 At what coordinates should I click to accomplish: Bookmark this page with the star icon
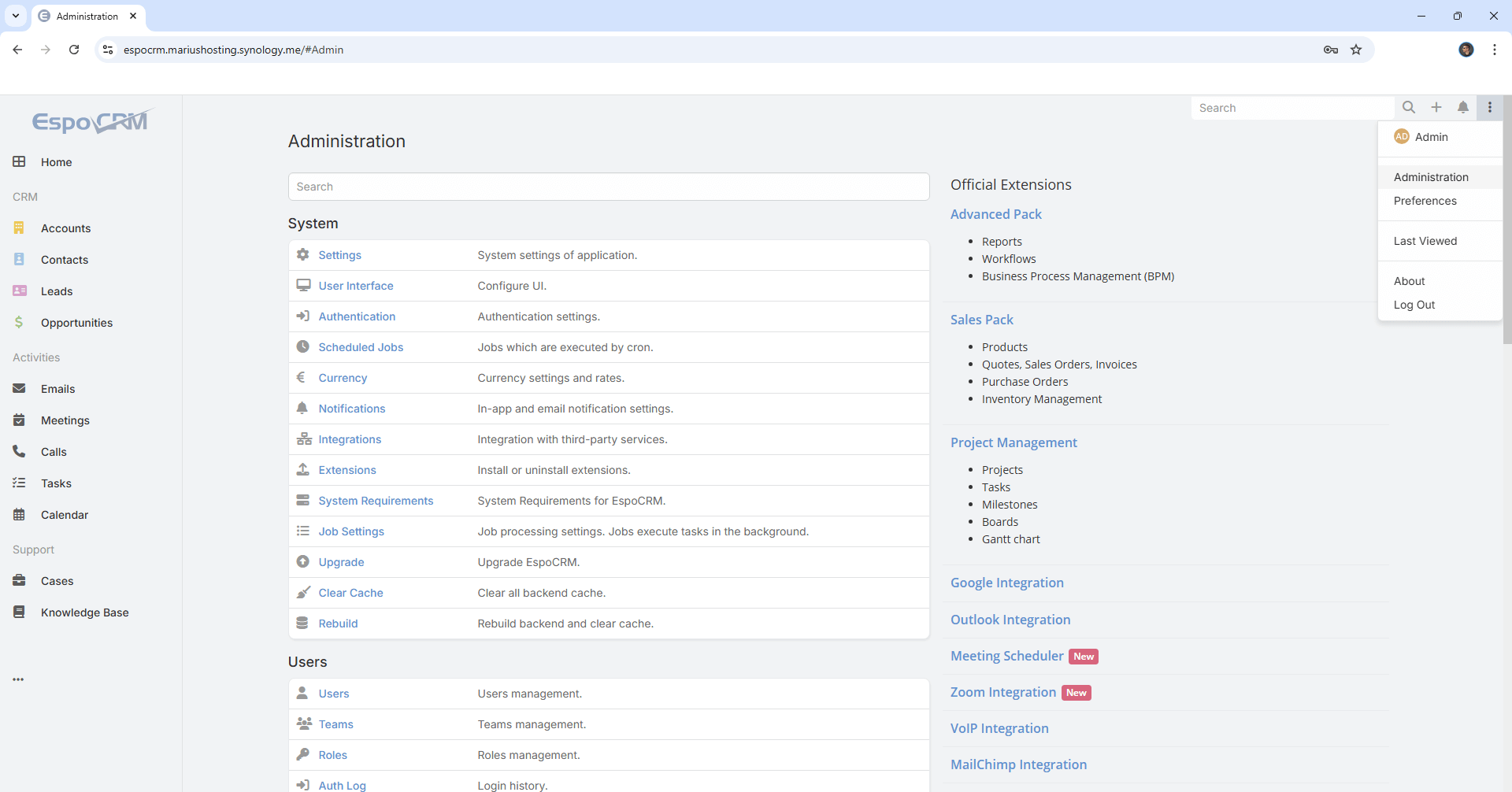point(1356,50)
